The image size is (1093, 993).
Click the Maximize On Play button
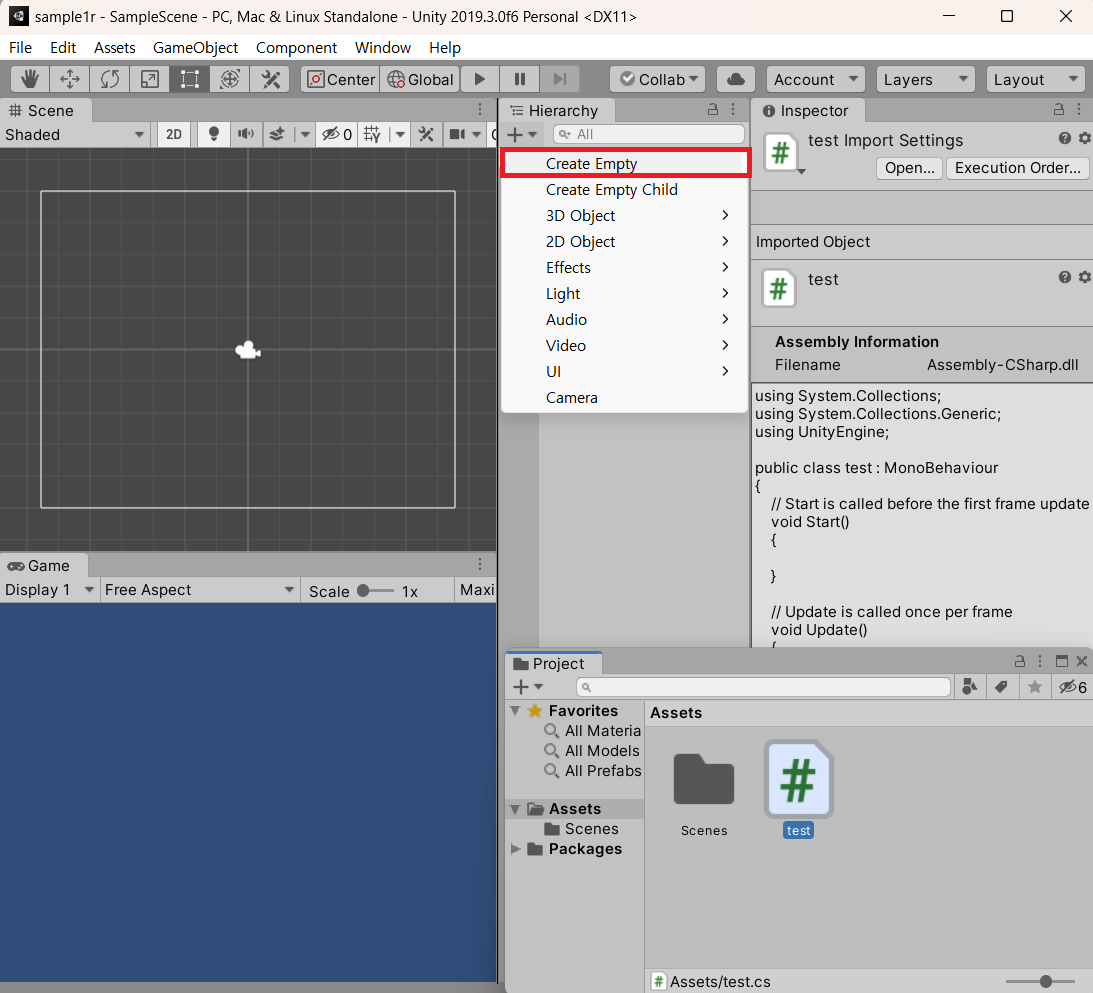tap(476, 590)
